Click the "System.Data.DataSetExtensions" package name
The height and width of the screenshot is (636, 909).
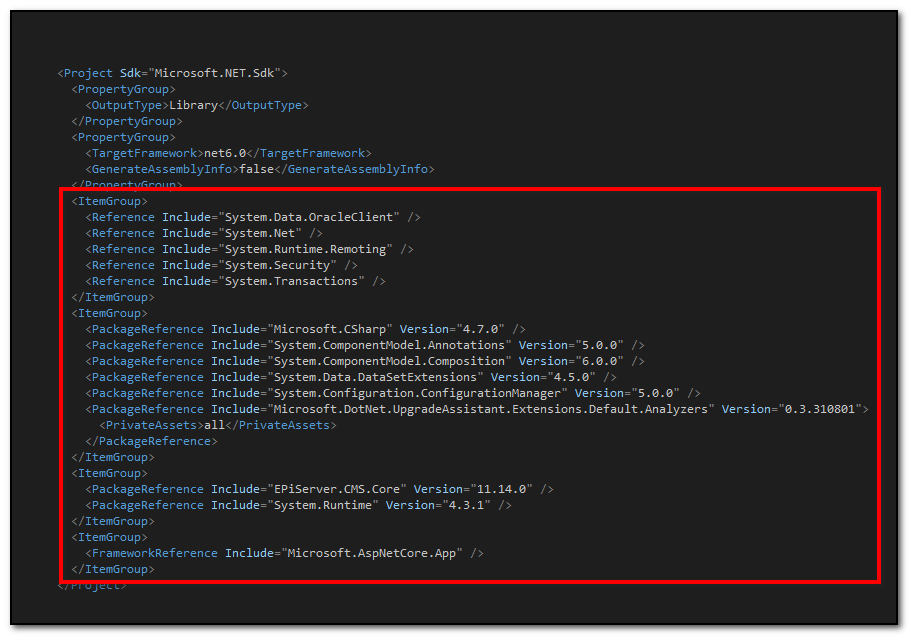(375, 377)
